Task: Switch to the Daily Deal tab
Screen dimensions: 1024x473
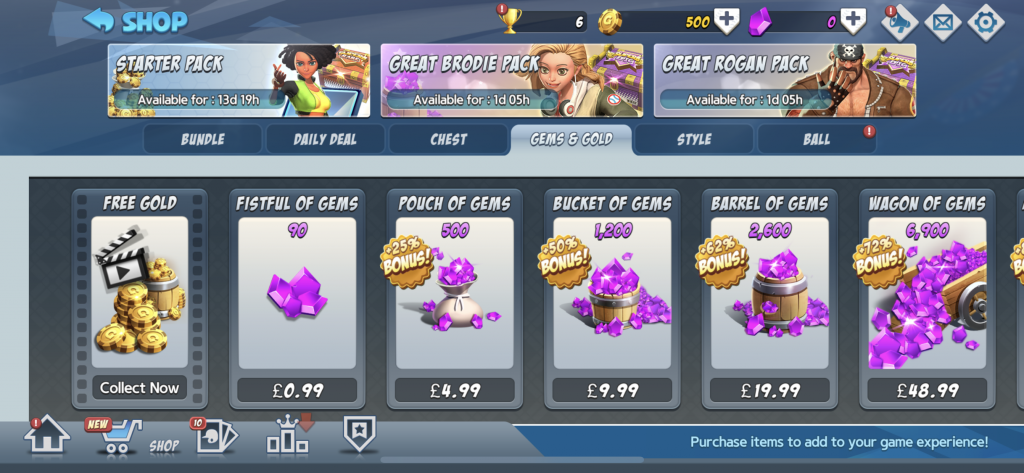Action: click(325, 139)
